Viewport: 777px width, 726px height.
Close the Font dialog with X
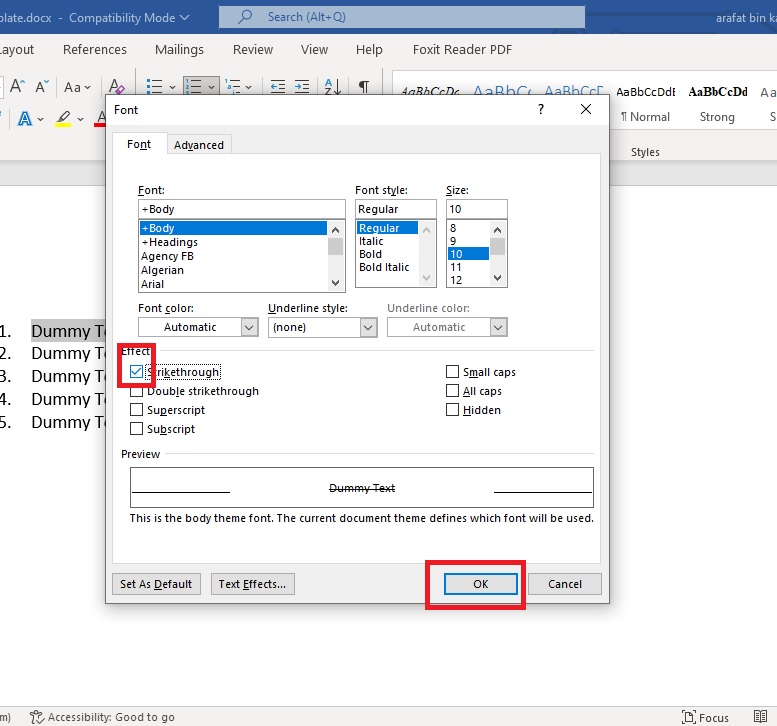(x=586, y=109)
